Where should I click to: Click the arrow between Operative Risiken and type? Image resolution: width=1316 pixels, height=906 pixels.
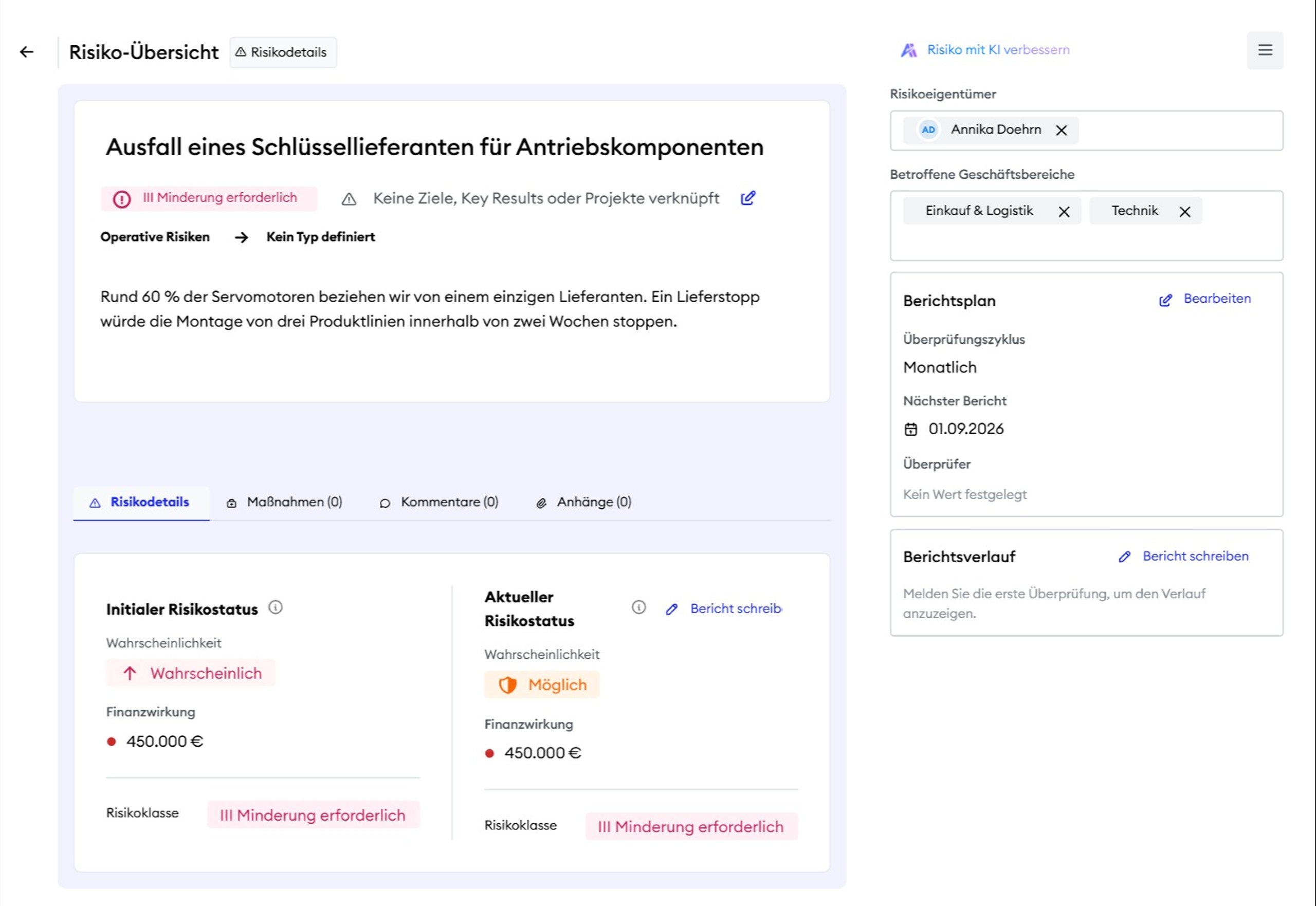[242, 237]
